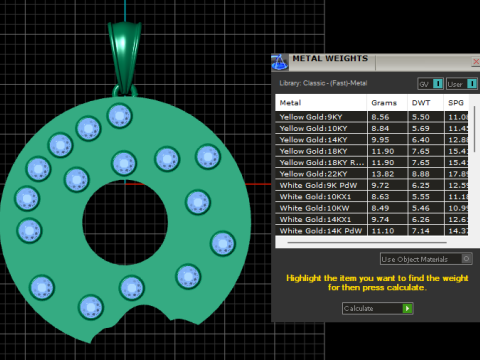Screen dimensions: 480x360
Task: Click the 6.40 DWT value
Action: tap(421, 140)
